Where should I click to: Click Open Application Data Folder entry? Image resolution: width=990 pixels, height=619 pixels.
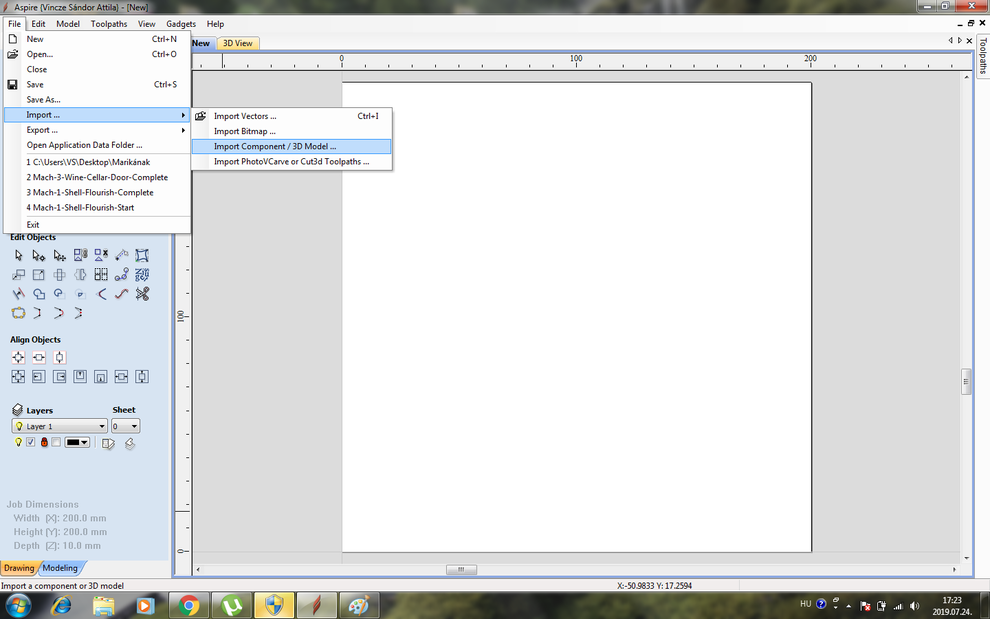pos(97,145)
